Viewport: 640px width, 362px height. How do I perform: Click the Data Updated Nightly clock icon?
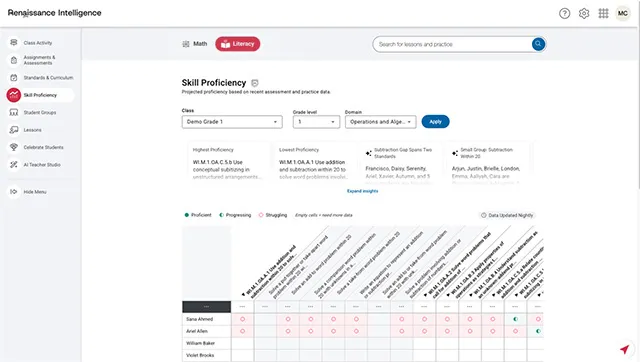[484, 215]
